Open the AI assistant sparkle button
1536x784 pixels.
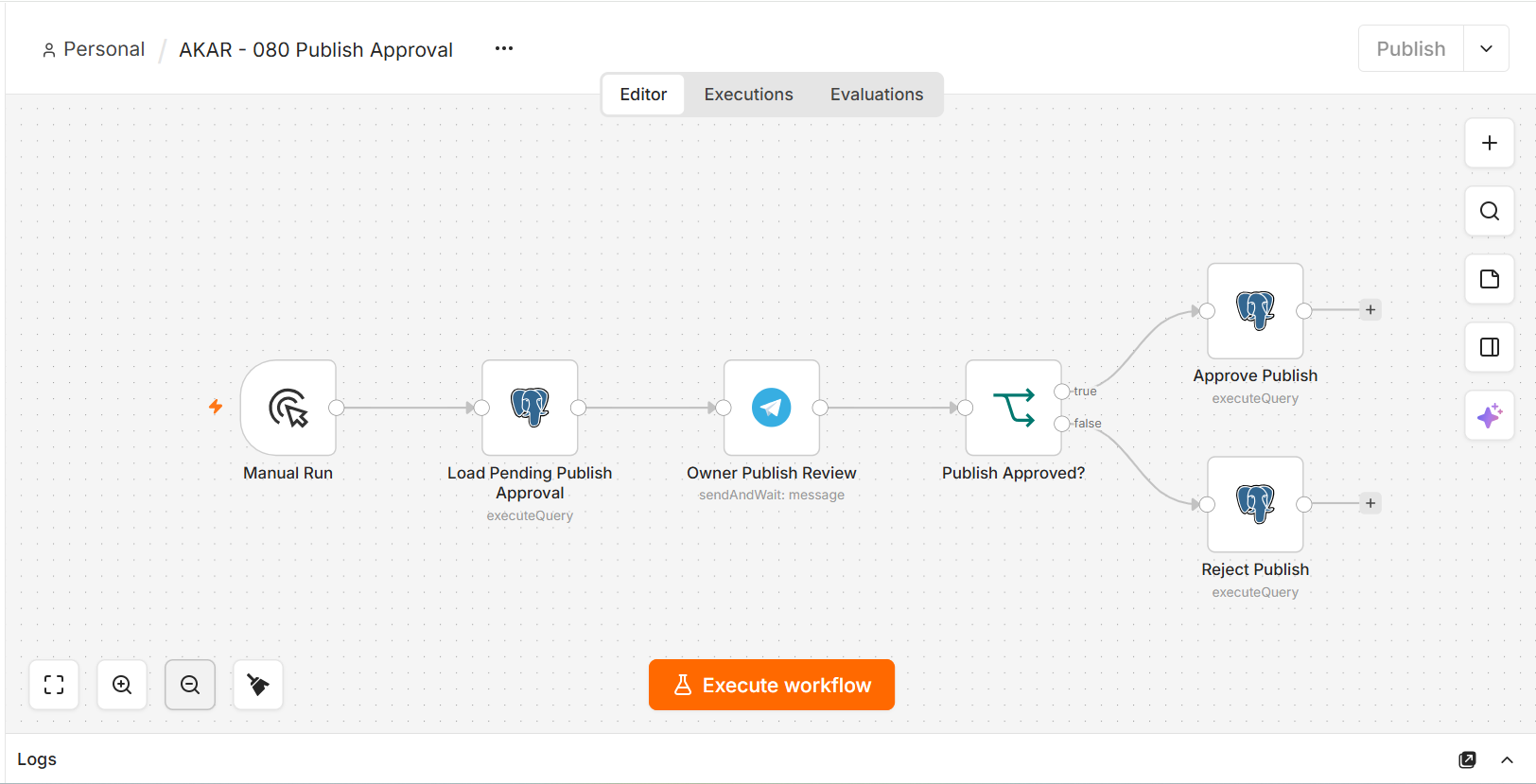click(1490, 415)
